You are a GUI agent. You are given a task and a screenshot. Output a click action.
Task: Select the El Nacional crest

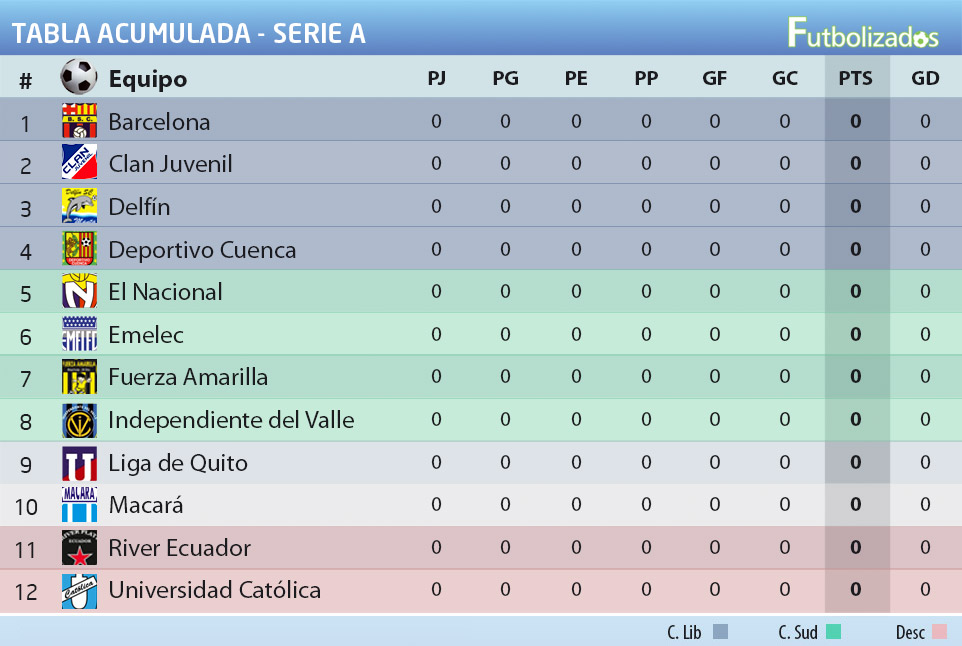pyautogui.click(x=79, y=291)
